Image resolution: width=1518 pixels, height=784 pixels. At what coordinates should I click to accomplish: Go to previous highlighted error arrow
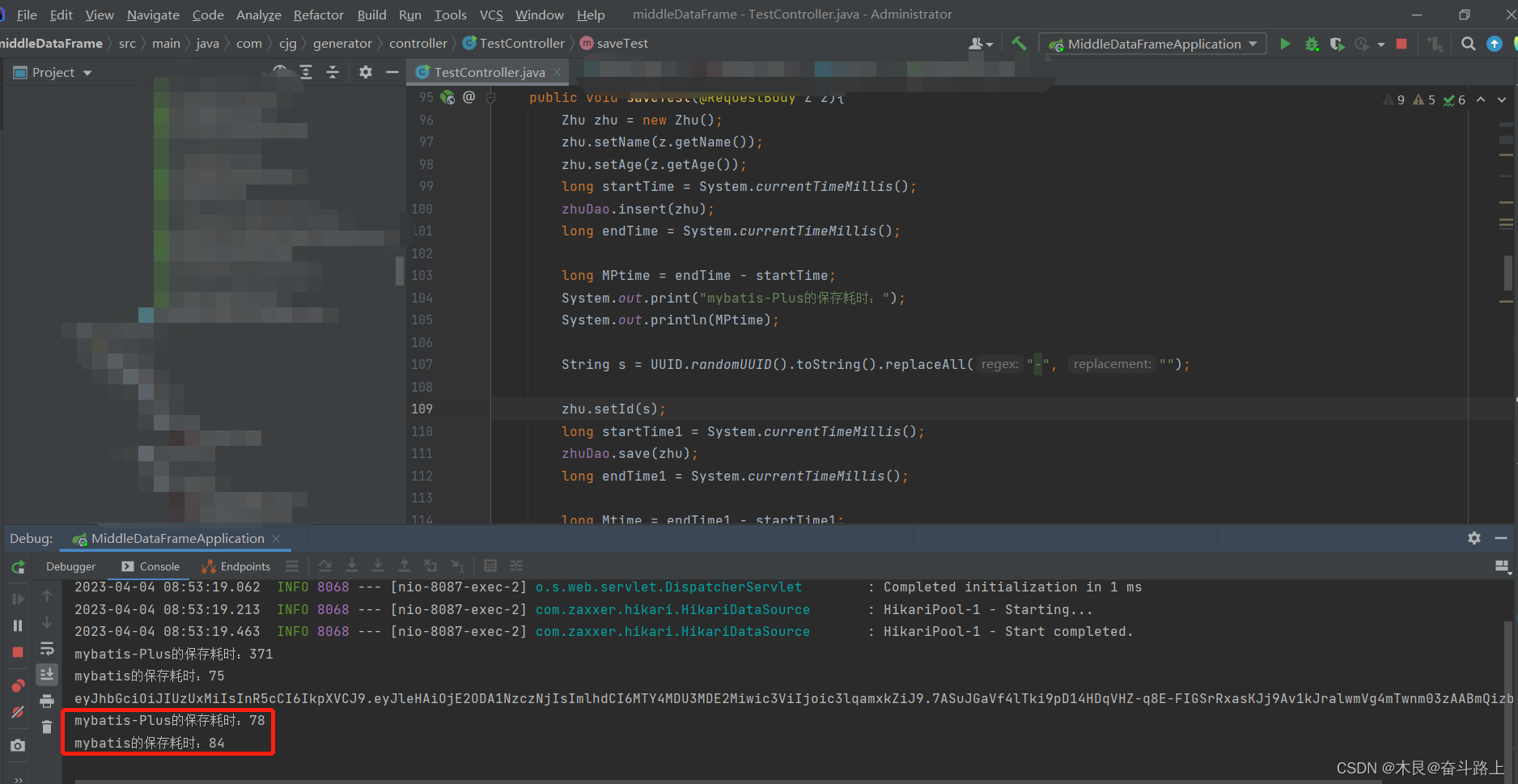pyautogui.click(x=1481, y=100)
